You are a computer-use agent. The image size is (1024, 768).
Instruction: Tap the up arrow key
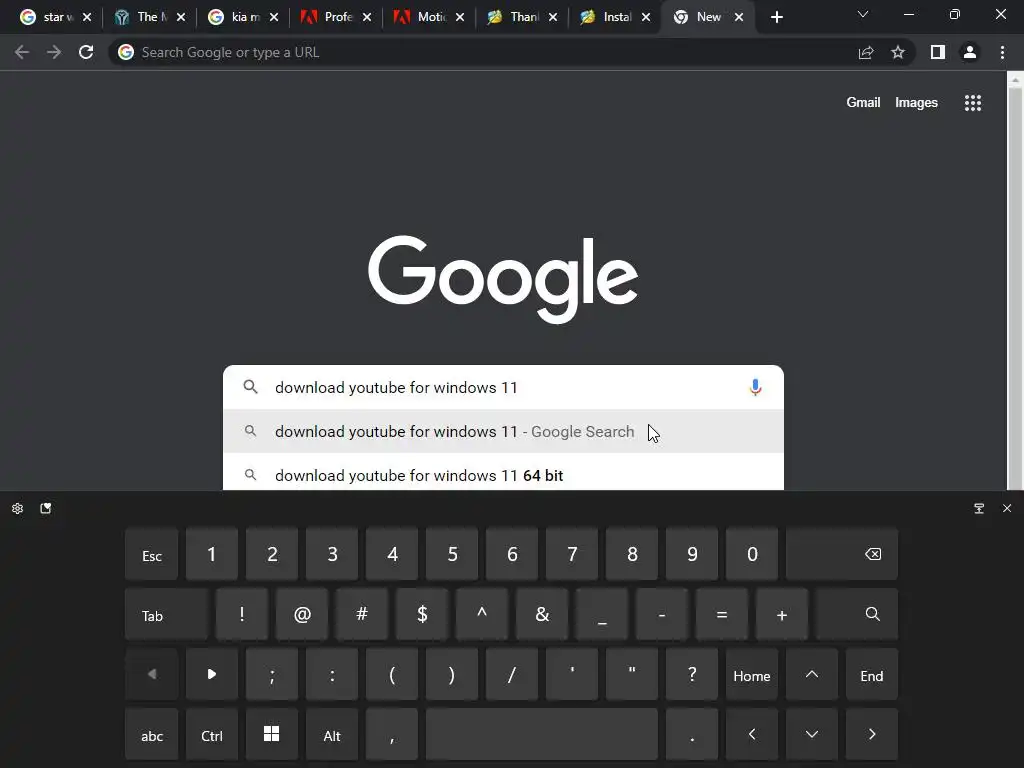812,675
